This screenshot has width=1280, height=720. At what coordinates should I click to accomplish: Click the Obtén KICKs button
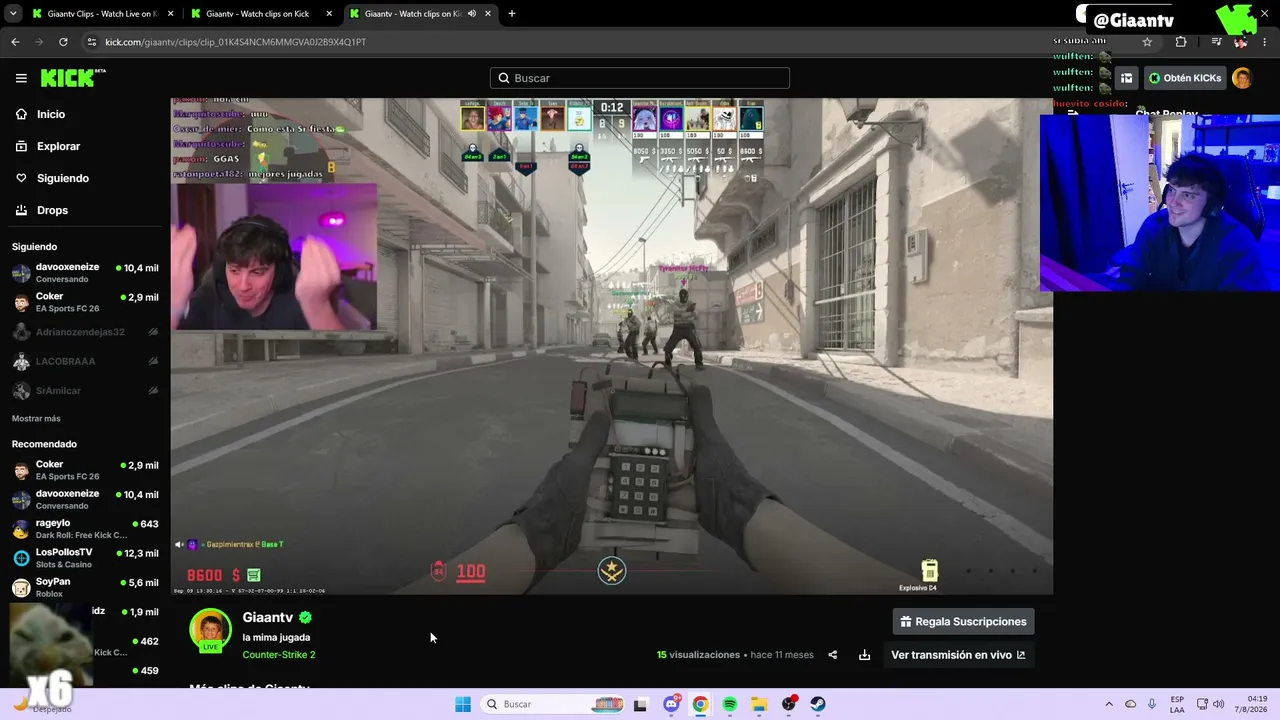point(1184,78)
